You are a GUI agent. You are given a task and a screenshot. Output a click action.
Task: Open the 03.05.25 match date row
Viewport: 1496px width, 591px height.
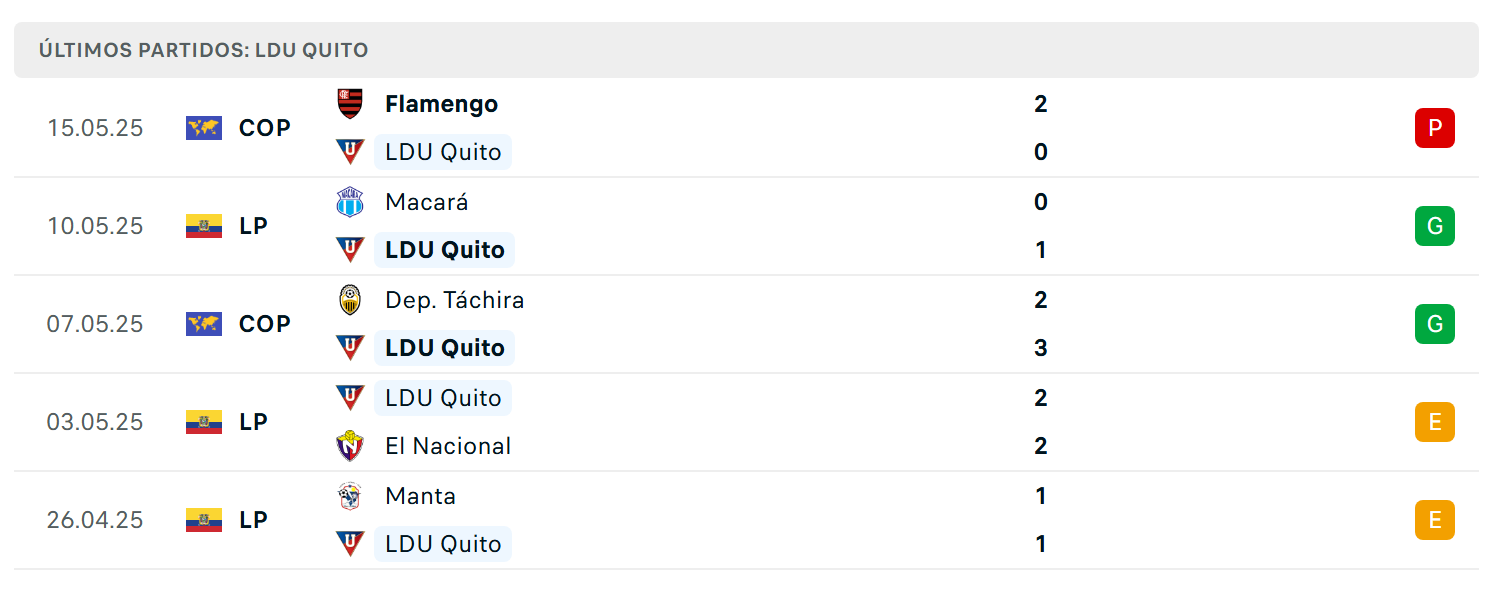(x=746, y=422)
